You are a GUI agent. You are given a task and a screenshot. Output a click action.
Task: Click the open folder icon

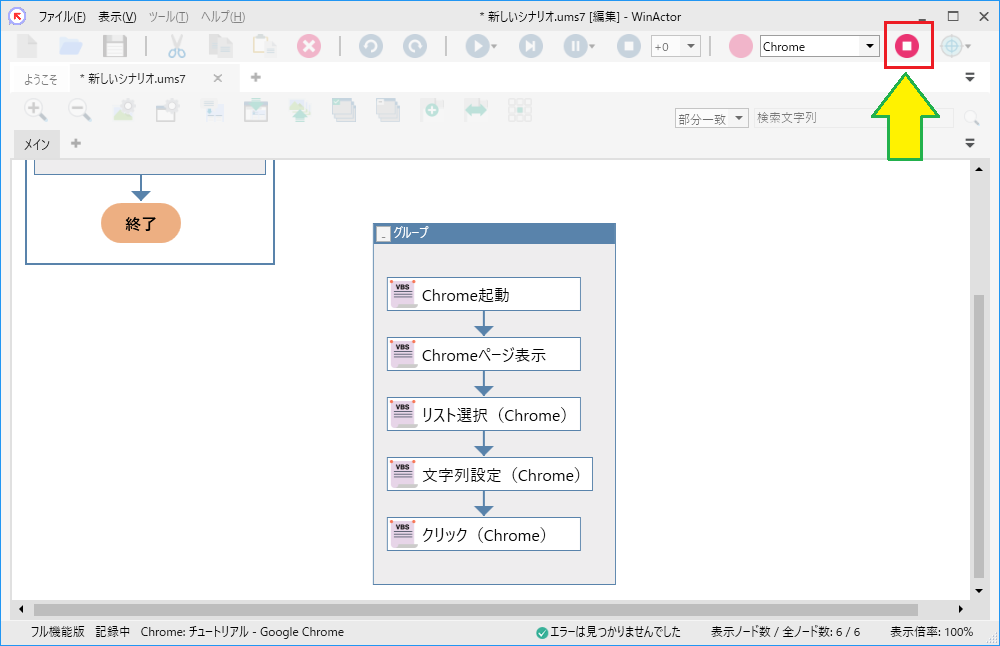coord(70,46)
